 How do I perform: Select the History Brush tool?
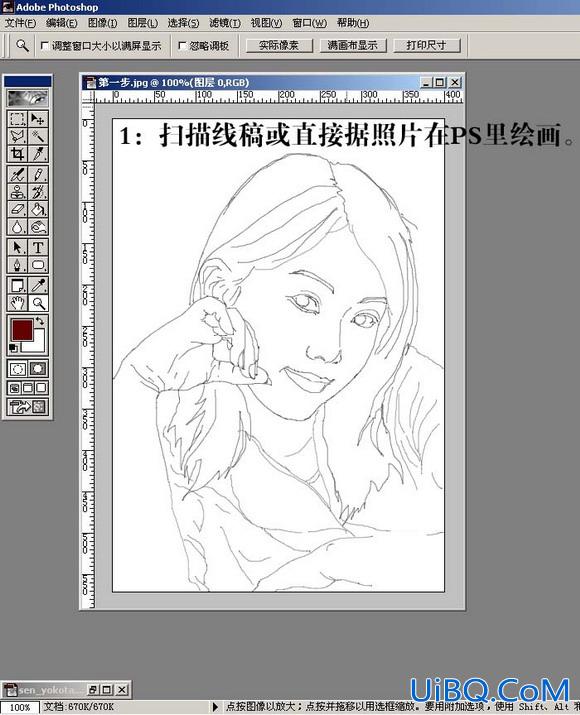[x=38, y=192]
